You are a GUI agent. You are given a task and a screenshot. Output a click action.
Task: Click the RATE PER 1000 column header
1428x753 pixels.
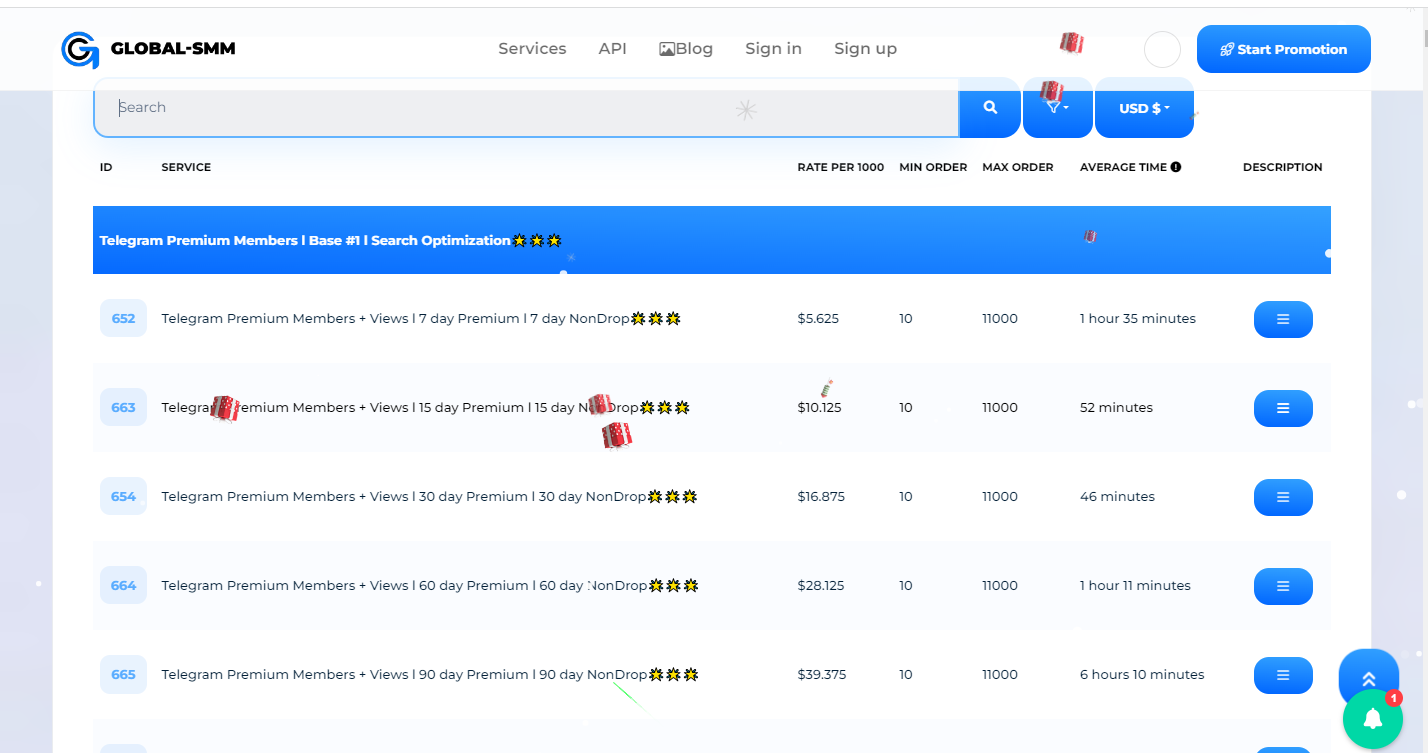click(841, 167)
